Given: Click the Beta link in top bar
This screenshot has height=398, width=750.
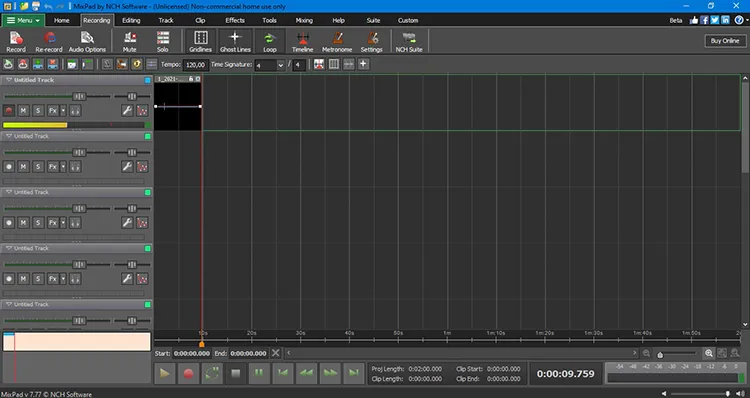Looking at the screenshot, I should click(x=675, y=20).
